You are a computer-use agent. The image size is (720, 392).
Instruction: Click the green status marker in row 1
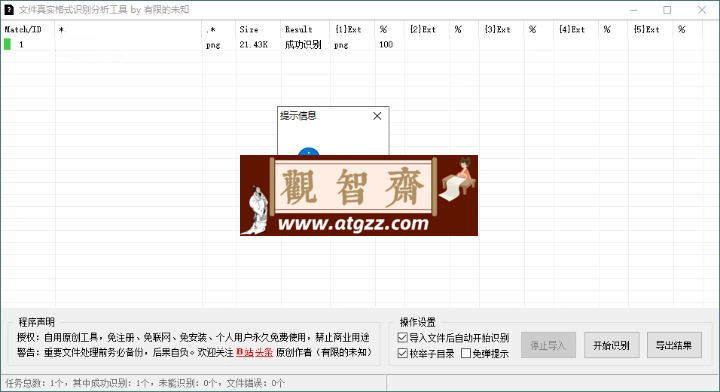pos(7,44)
